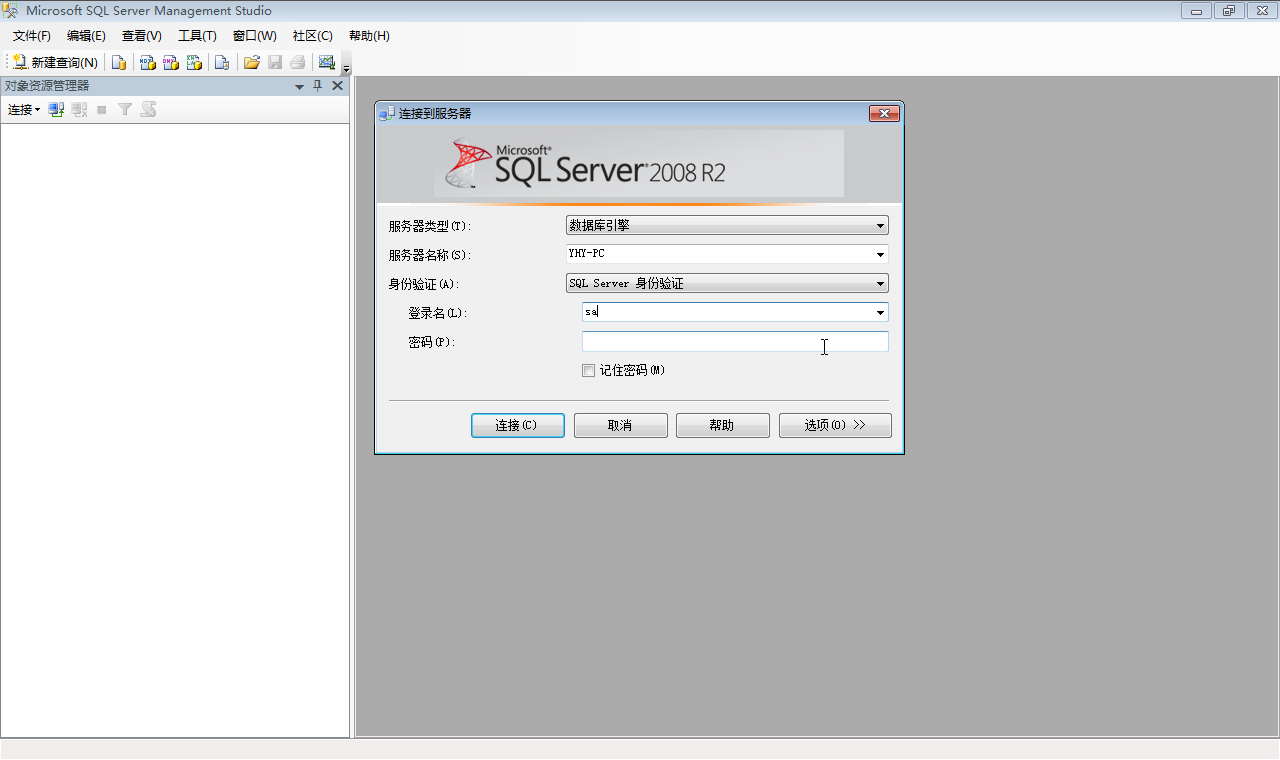This screenshot has width=1280, height=760.
Task: Click the Connect (连接) button in dialog
Action: pos(518,426)
